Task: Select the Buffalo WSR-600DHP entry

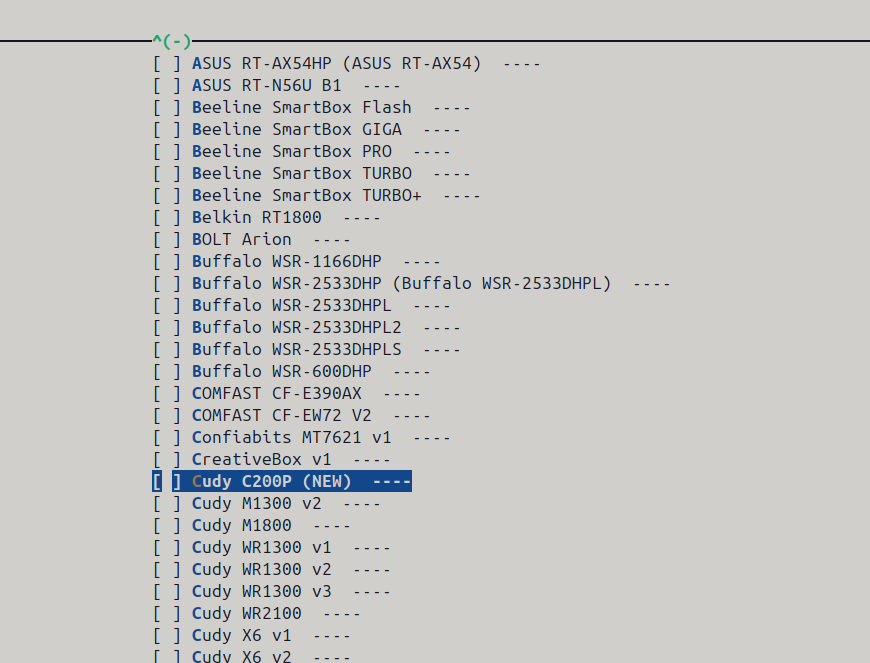Action: coord(291,372)
